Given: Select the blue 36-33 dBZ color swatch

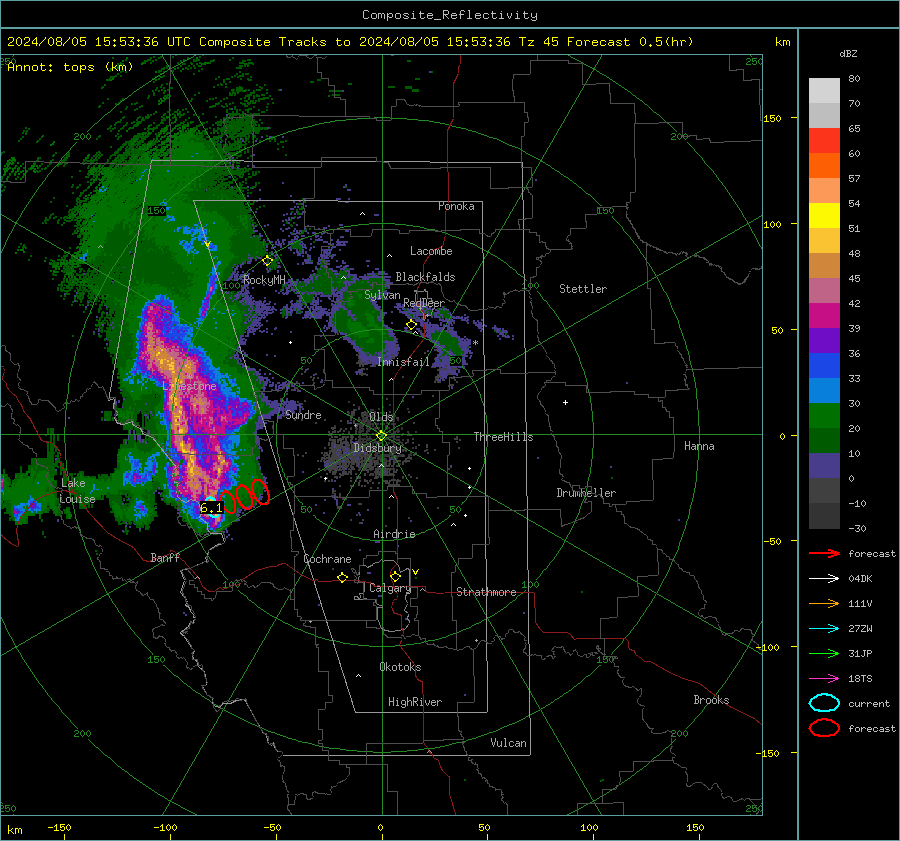Looking at the screenshot, I should (824, 366).
